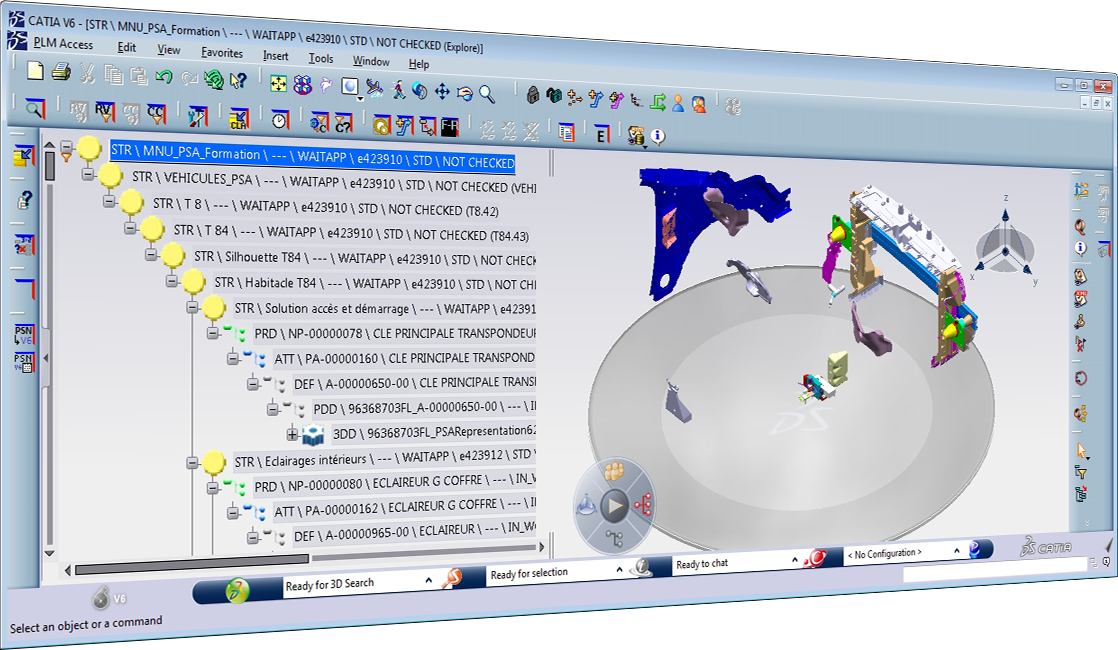The width and height of the screenshot is (1118, 650).
Task: Open the Favorites menu
Action: 222,53
